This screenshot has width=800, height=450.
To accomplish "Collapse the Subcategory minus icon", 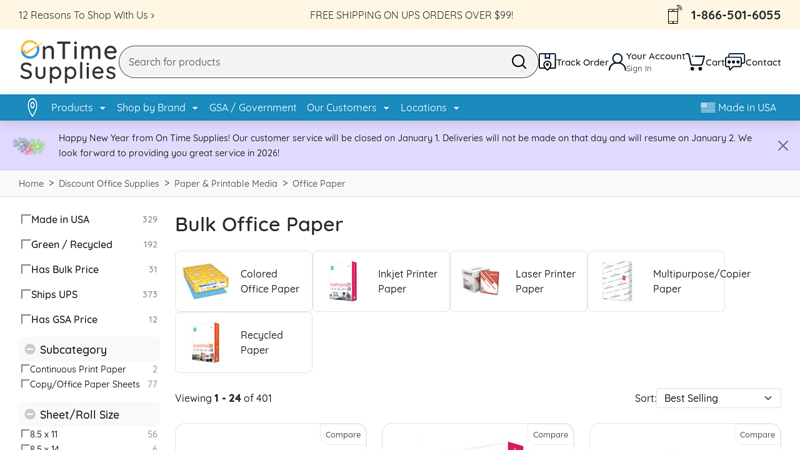I will [30, 349].
